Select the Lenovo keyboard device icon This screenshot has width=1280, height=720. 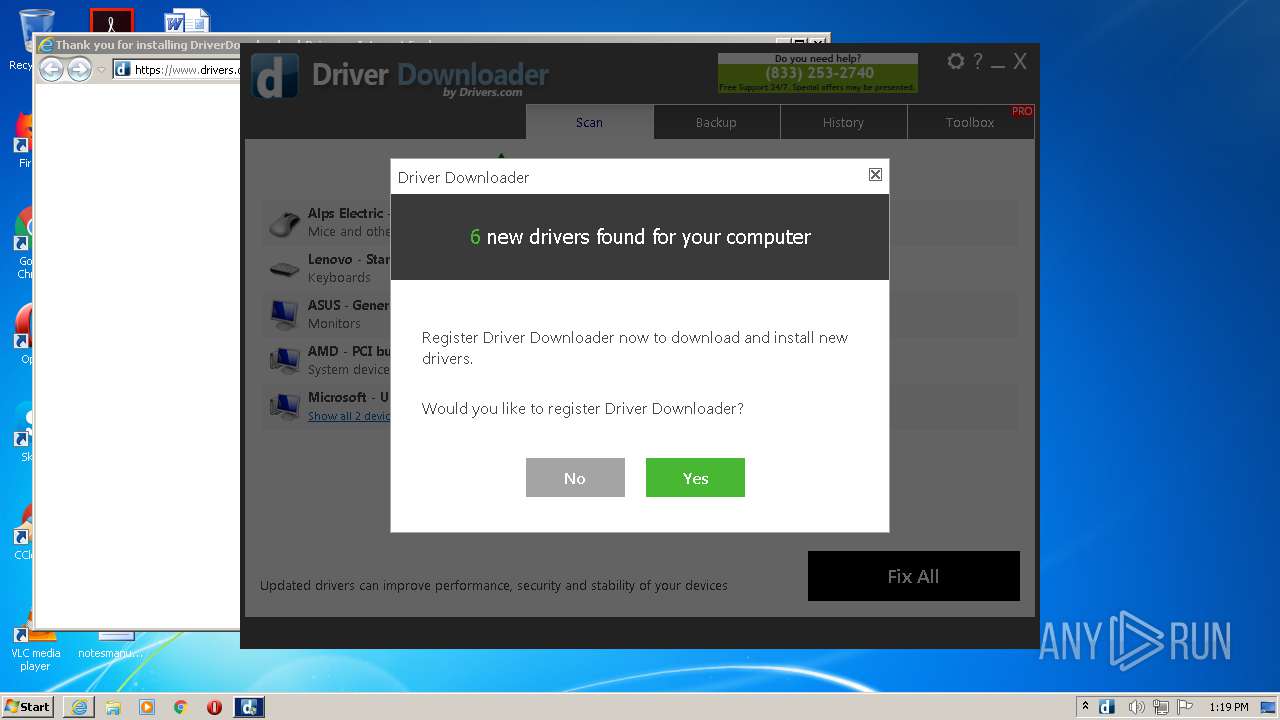pyautogui.click(x=285, y=269)
